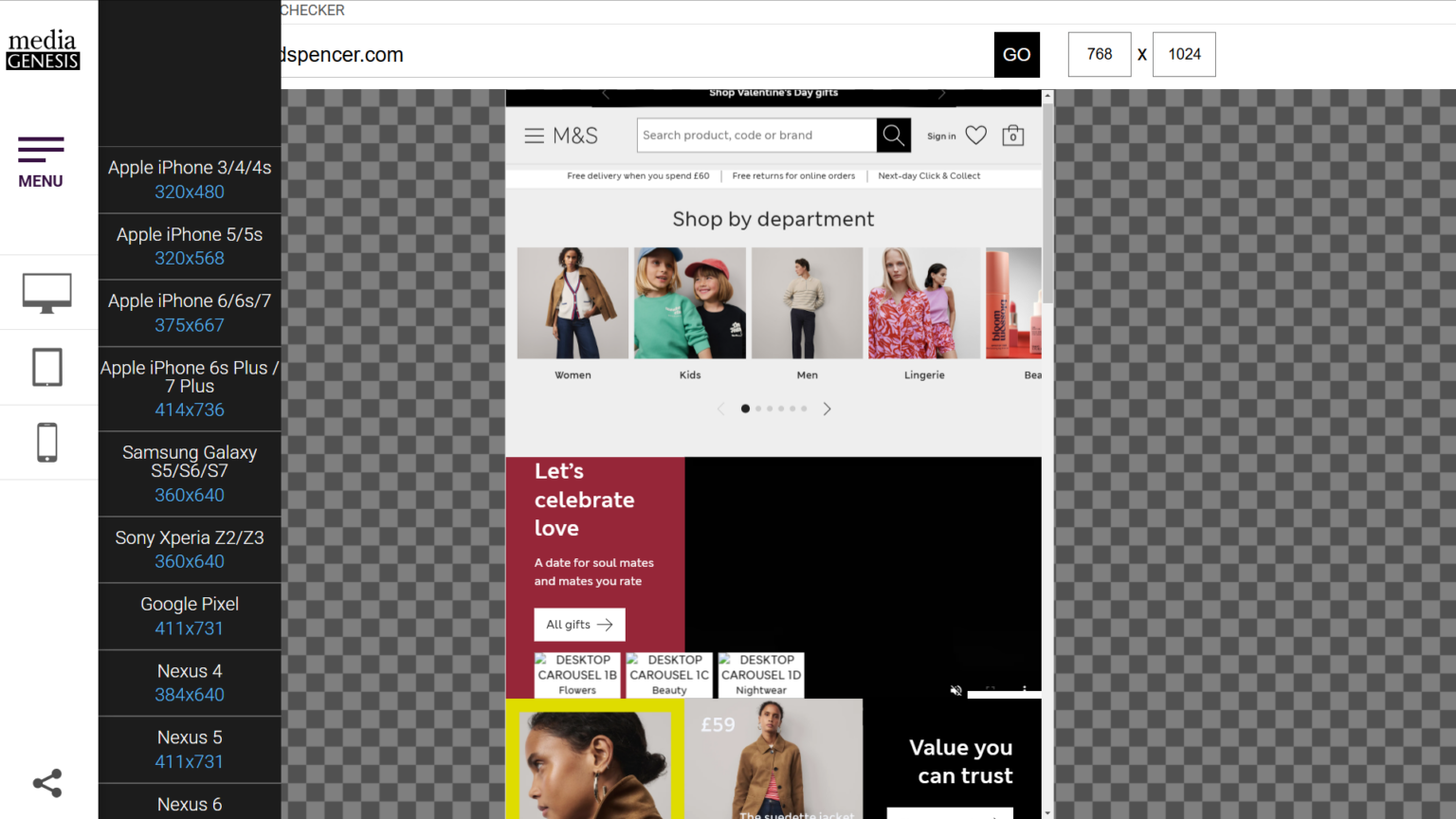
Task: Choose Apple iPhone 5/5s 320x568
Action: pos(190,246)
